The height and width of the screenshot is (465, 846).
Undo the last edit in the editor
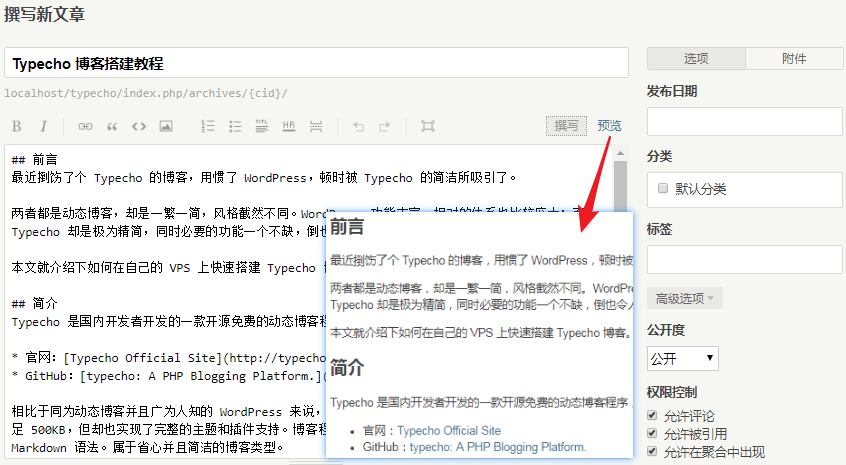pyautogui.click(x=358, y=126)
